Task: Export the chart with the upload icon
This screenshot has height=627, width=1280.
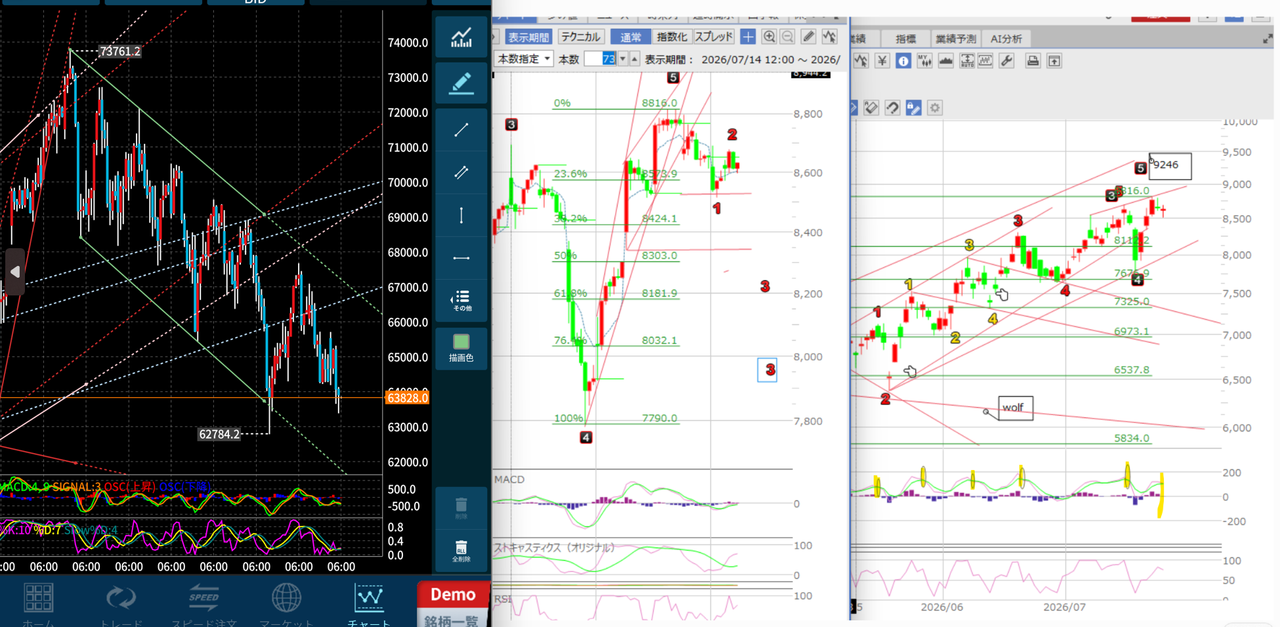Action: point(1054,61)
